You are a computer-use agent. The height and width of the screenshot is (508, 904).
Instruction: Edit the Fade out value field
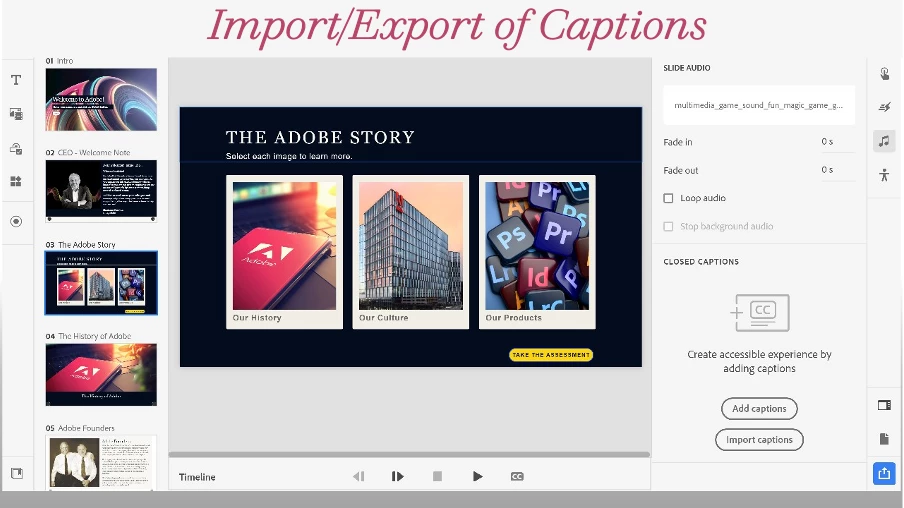pyautogui.click(x=837, y=170)
